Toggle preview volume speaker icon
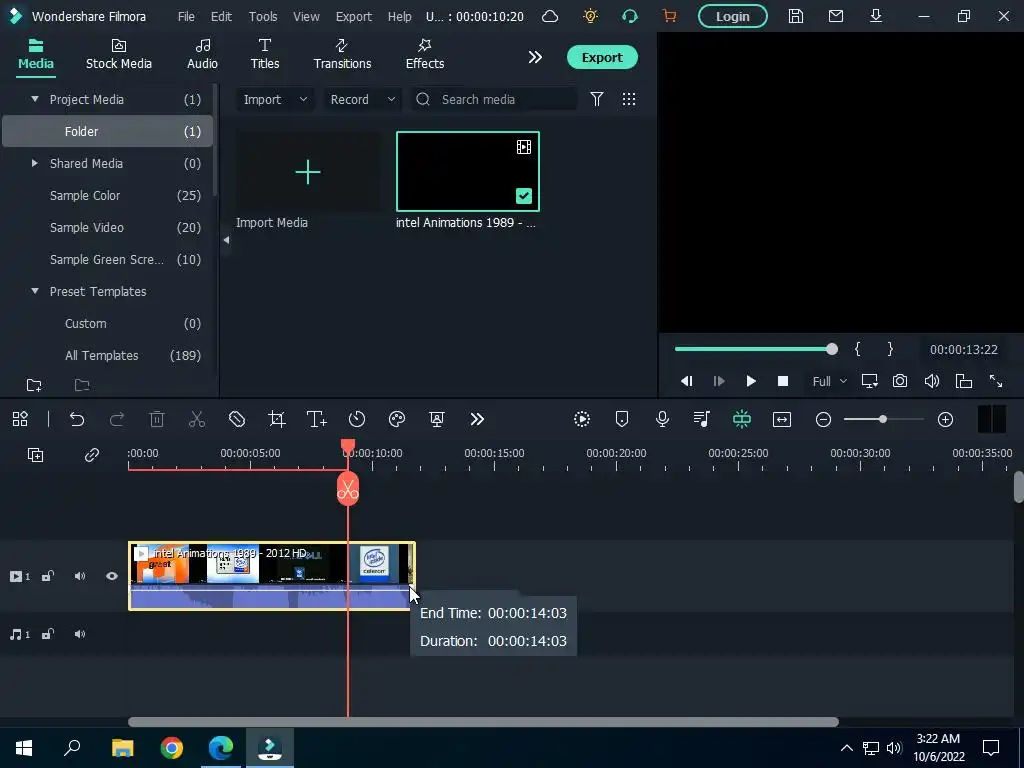The height and width of the screenshot is (768, 1024). click(x=932, y=381)
